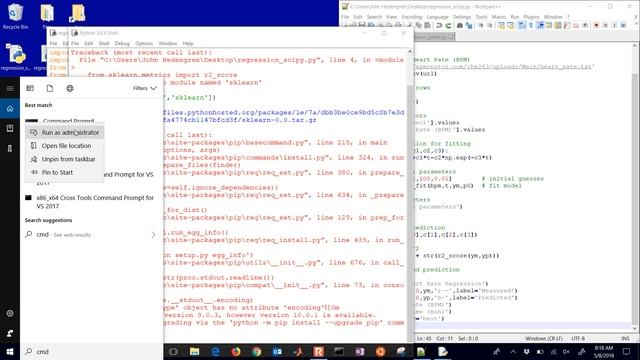This screenshot has height=360, width=640.
Task: Open Language menu in Notepad++
Action: point(437,17)
